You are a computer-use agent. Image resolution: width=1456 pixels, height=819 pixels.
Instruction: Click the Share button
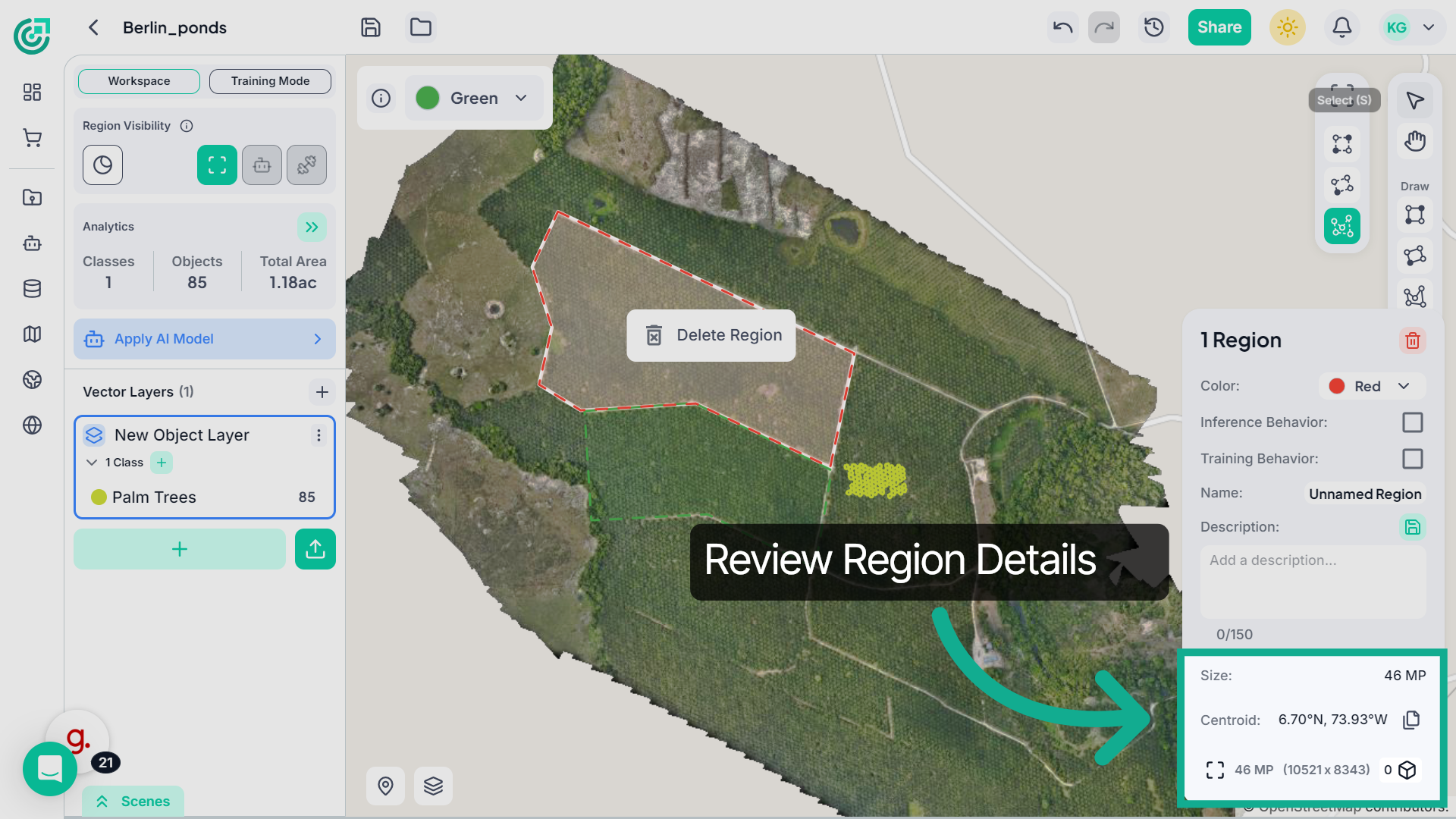tap(1219, 27)
